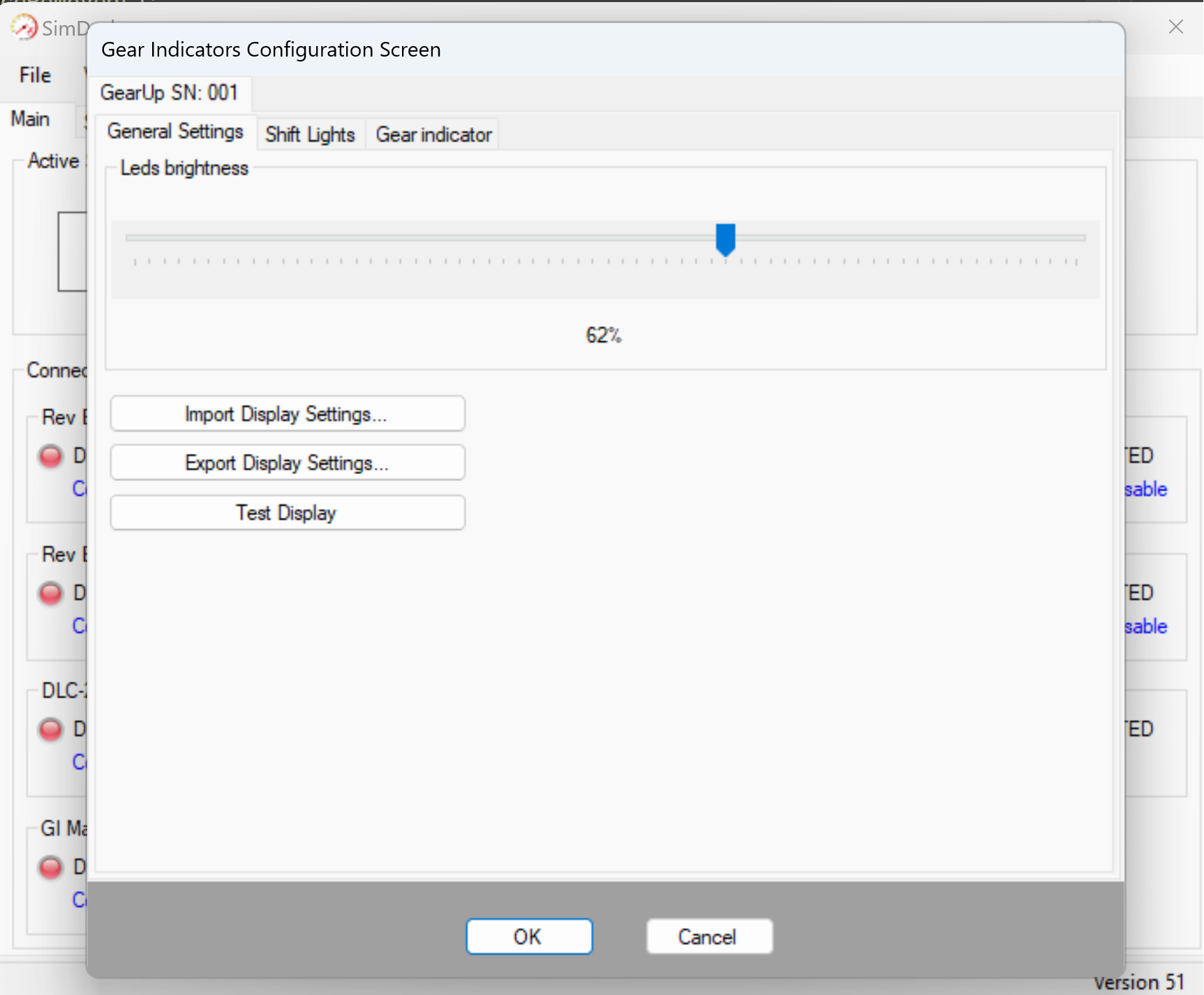Click the SimDash app icon in title bar
Viewport: 1204px width, 995px height.
[x=24, y=27]
